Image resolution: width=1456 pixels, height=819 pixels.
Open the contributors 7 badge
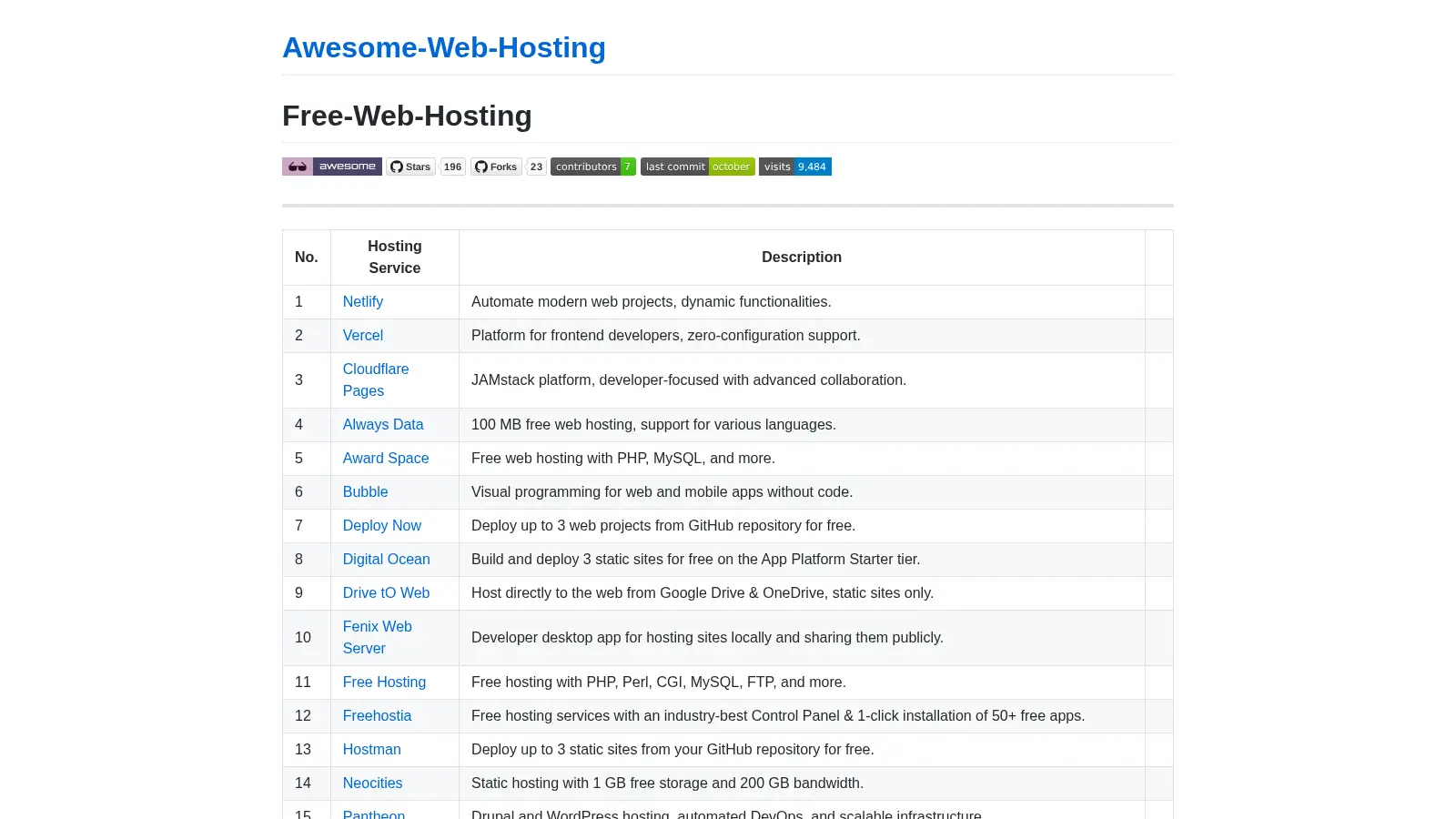(x=593, y=167)
